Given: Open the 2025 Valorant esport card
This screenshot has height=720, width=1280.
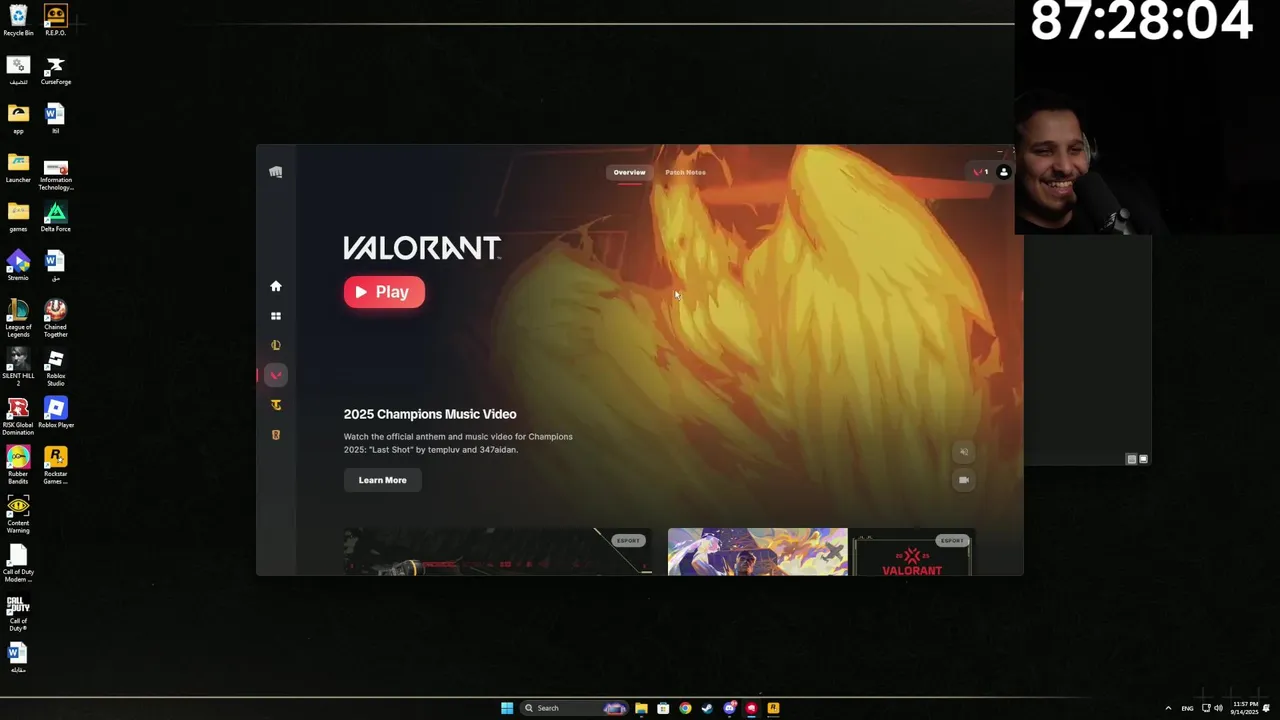Looking at the screenshot, I should pos(912,552).
